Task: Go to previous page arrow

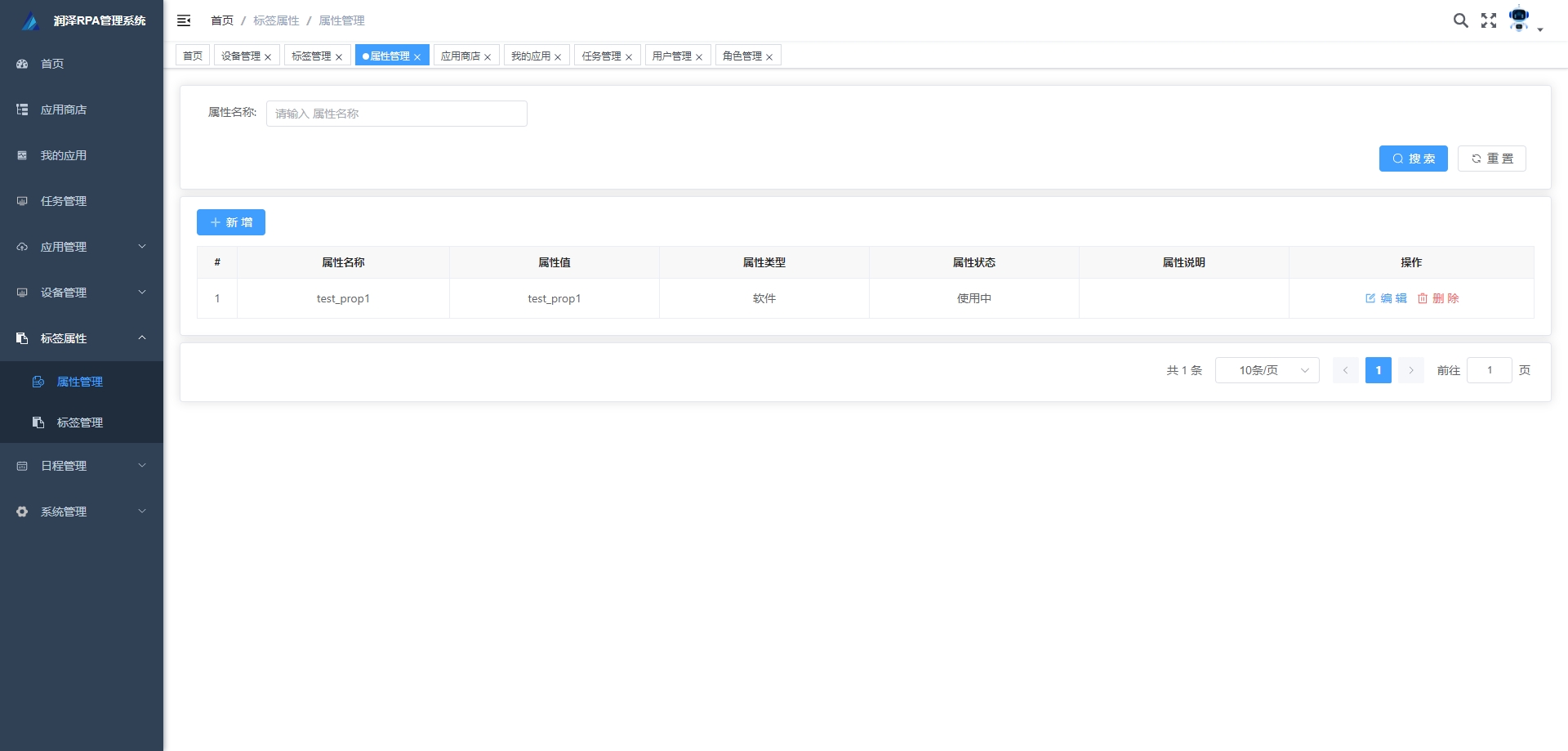Action: [1346, 370]
